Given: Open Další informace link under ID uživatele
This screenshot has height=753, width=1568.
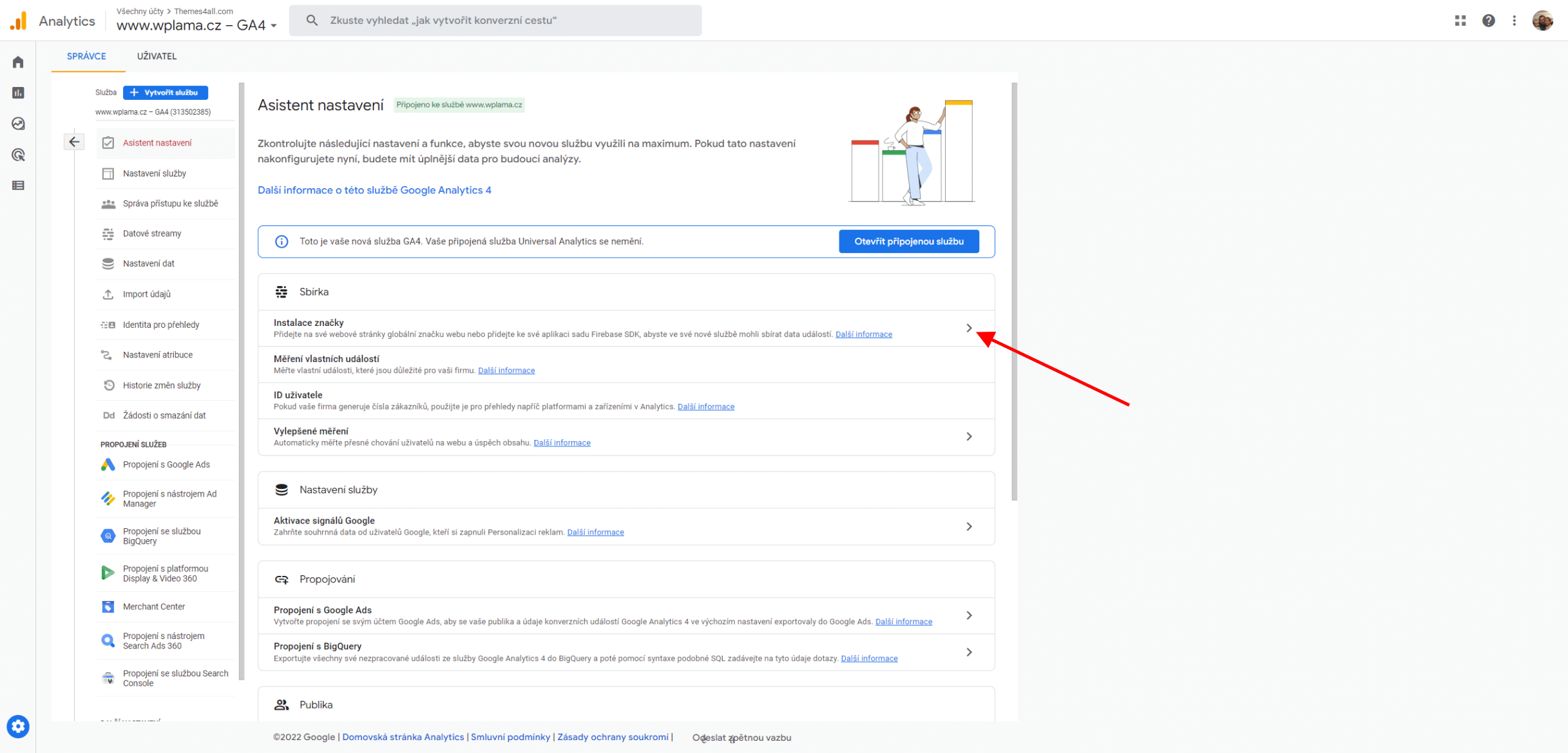Looking at the screenshot, I should coord(706,406).
